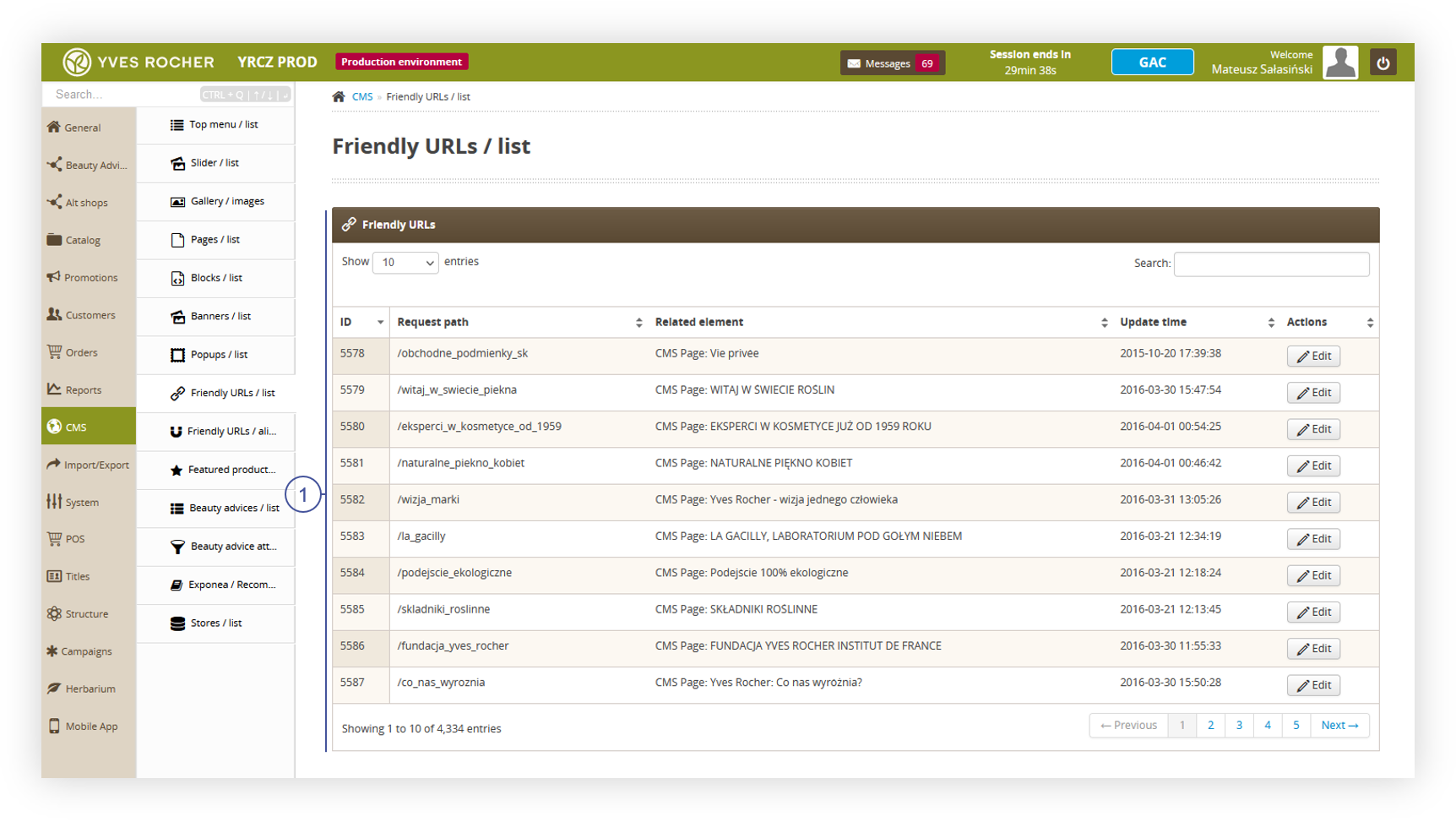Open Exponea / Recommendations submenu item
This screenshot has width=1456, height=822.
click(x=216, y=585)
